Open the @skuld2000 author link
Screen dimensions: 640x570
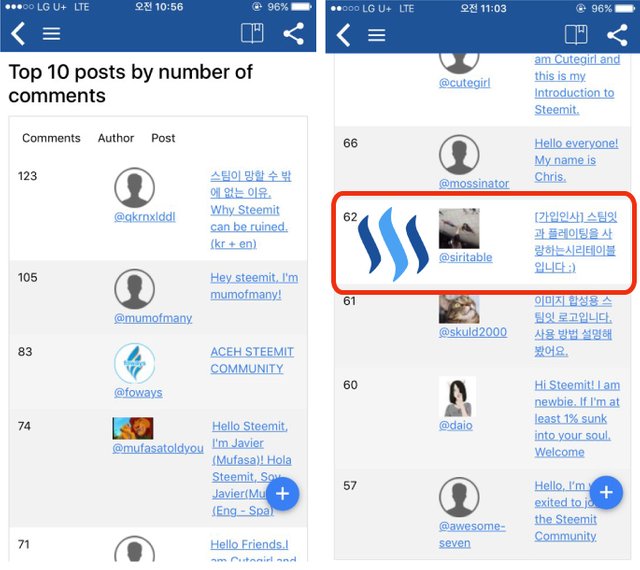(473, 332)
